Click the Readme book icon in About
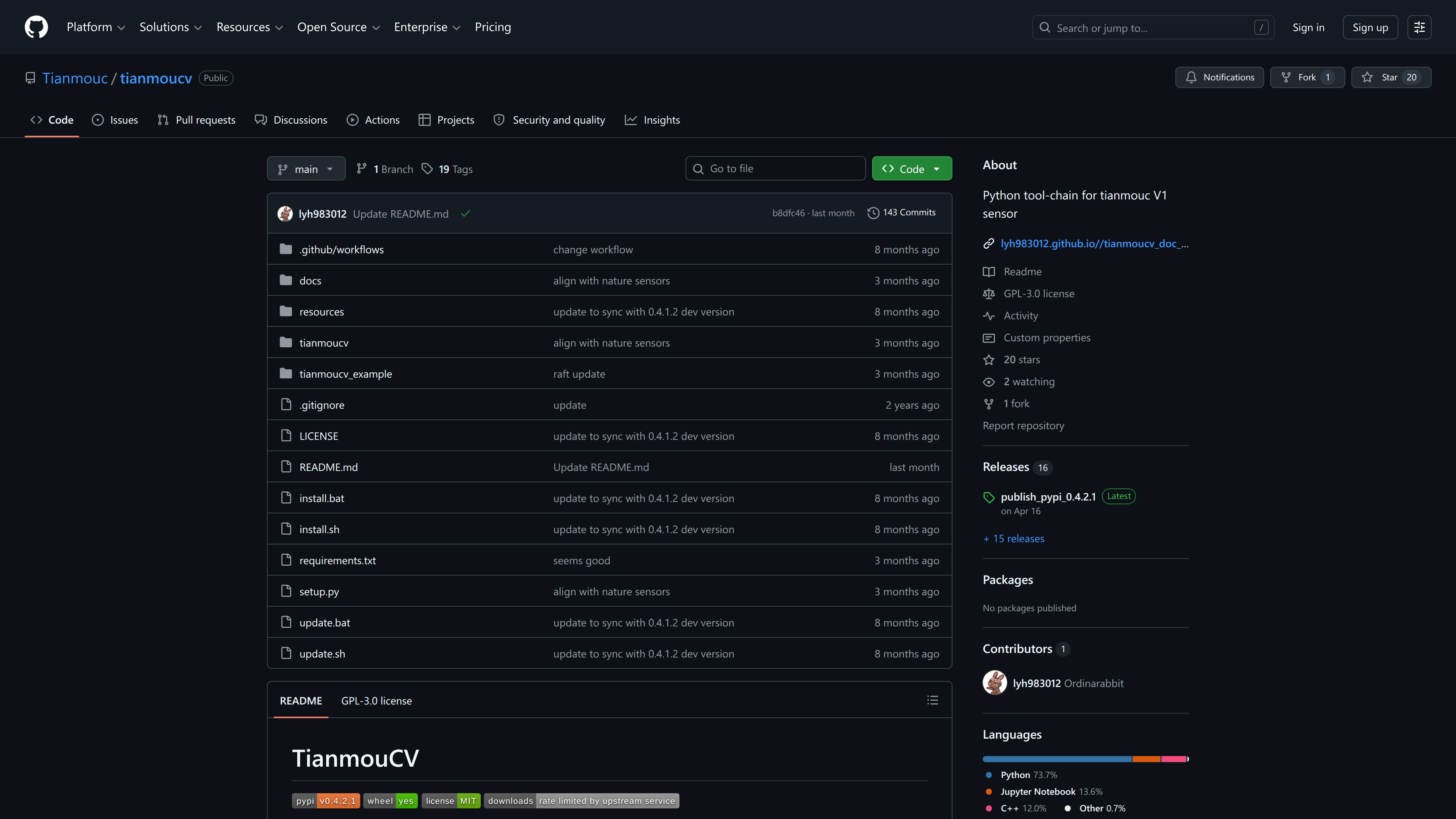The width and height of the screenshot is (1456, 819). [988, 272]
